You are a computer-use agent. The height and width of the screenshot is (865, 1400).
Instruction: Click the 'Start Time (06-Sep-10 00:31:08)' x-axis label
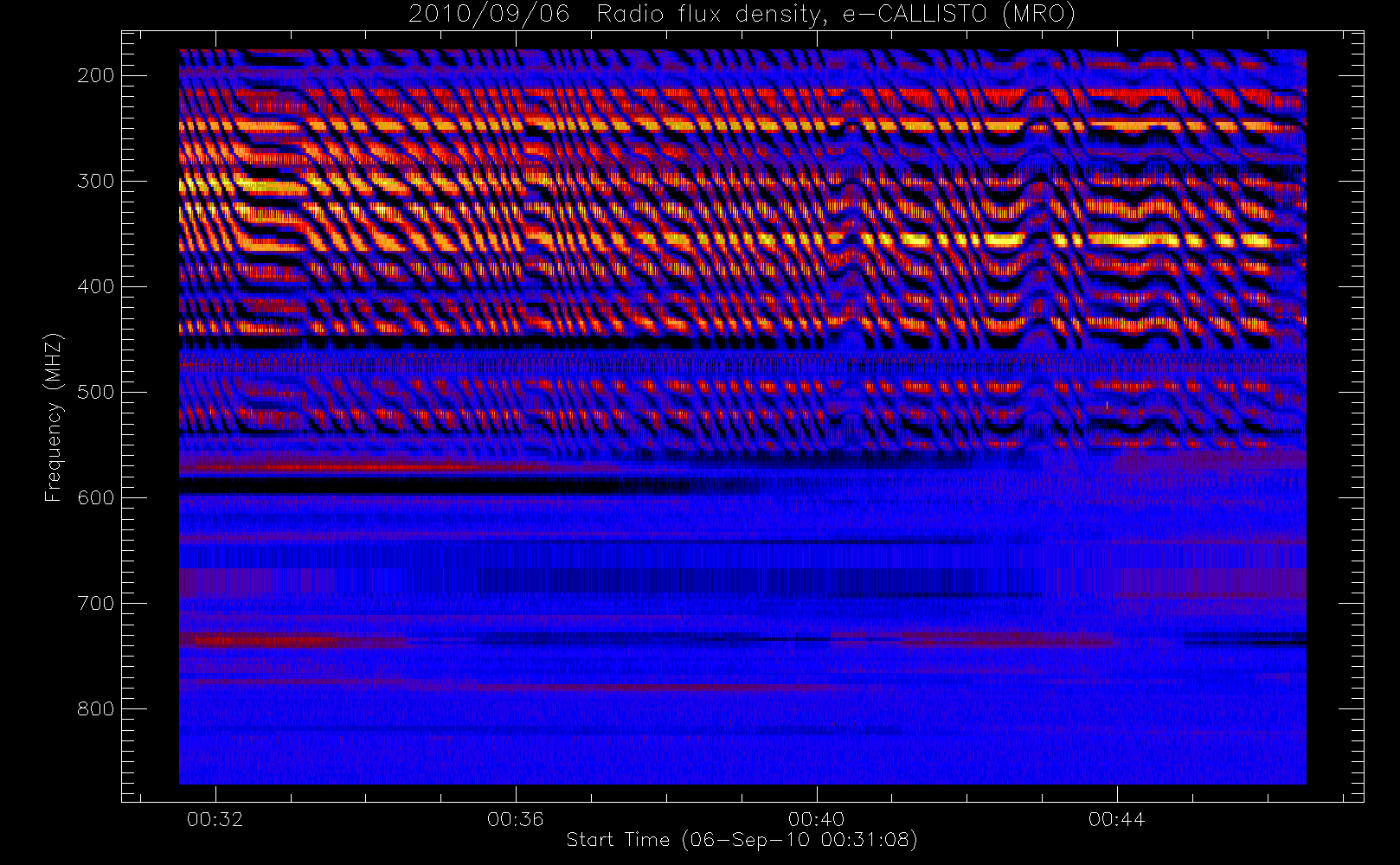[742, 840]
